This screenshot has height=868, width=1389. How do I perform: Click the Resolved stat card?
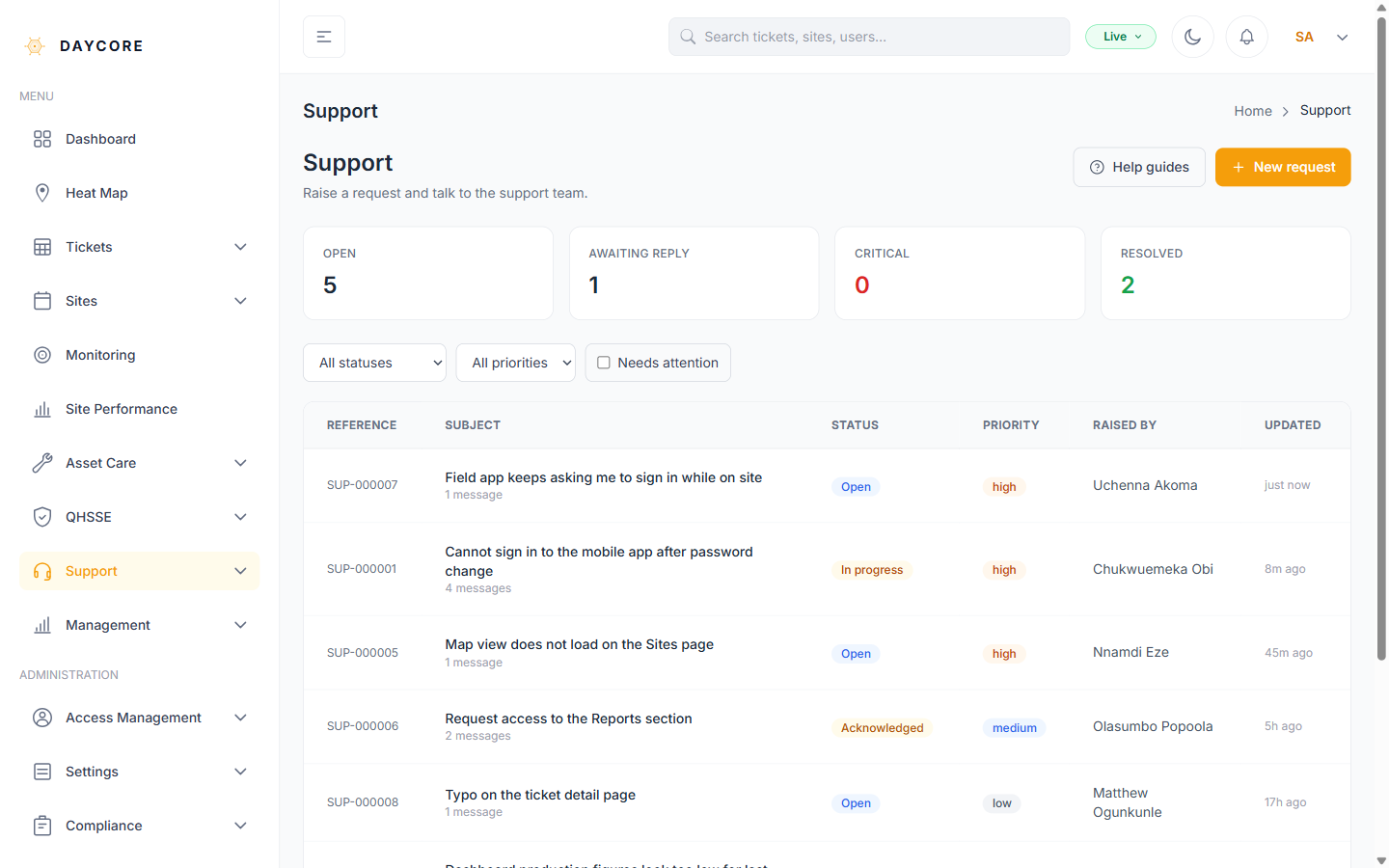point(1226,273)
